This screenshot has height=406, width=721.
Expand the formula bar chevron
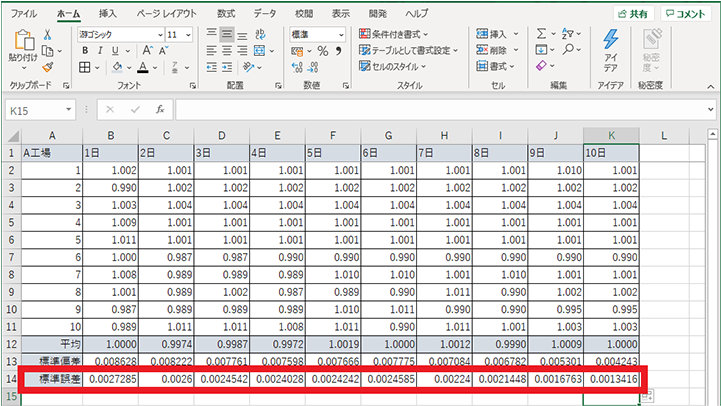coord(710,109)
